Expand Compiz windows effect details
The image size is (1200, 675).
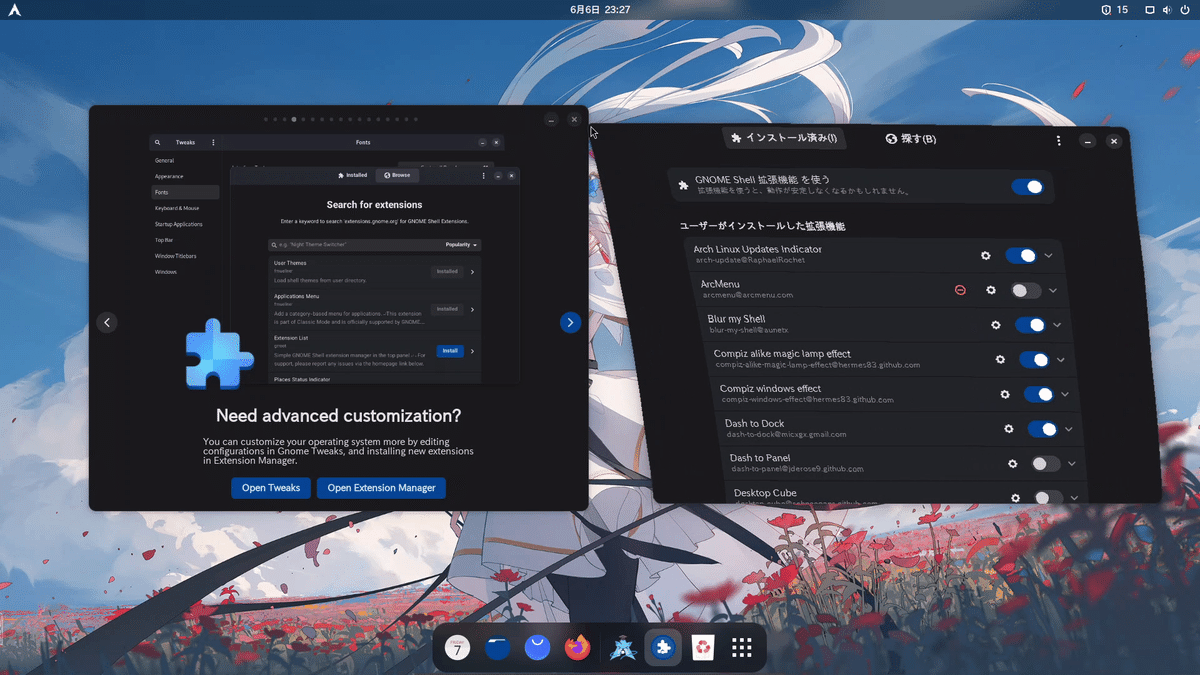click(x=1065, y=394)
